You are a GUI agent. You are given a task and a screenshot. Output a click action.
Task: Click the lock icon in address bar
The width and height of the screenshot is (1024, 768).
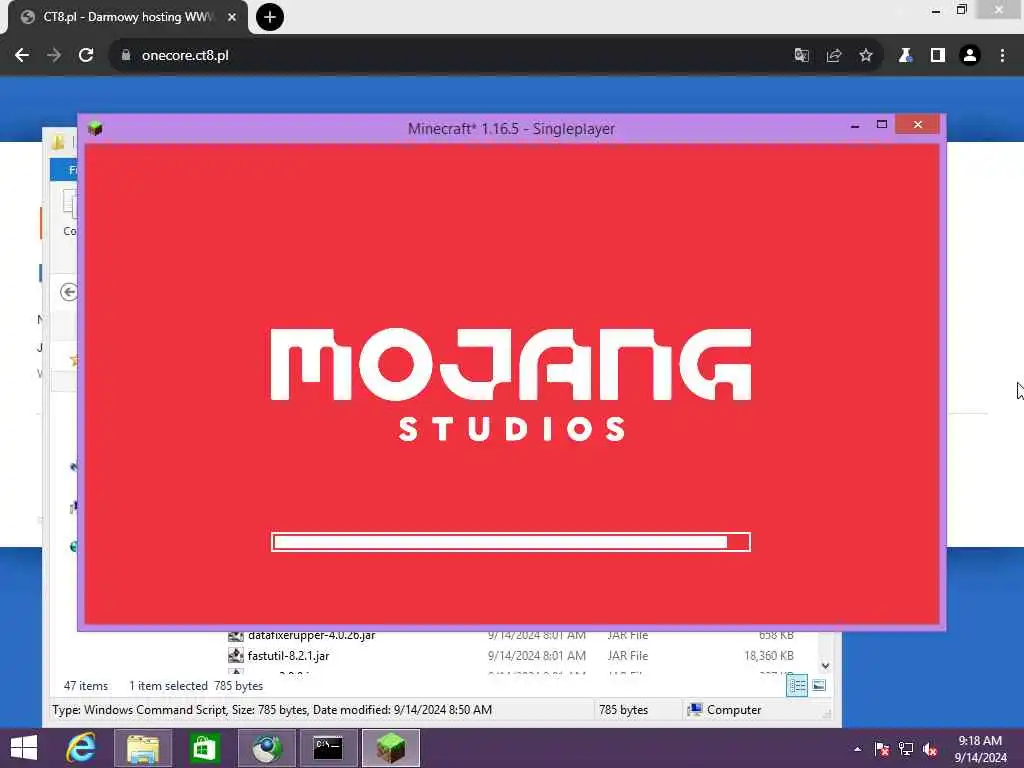click(125, 56)
